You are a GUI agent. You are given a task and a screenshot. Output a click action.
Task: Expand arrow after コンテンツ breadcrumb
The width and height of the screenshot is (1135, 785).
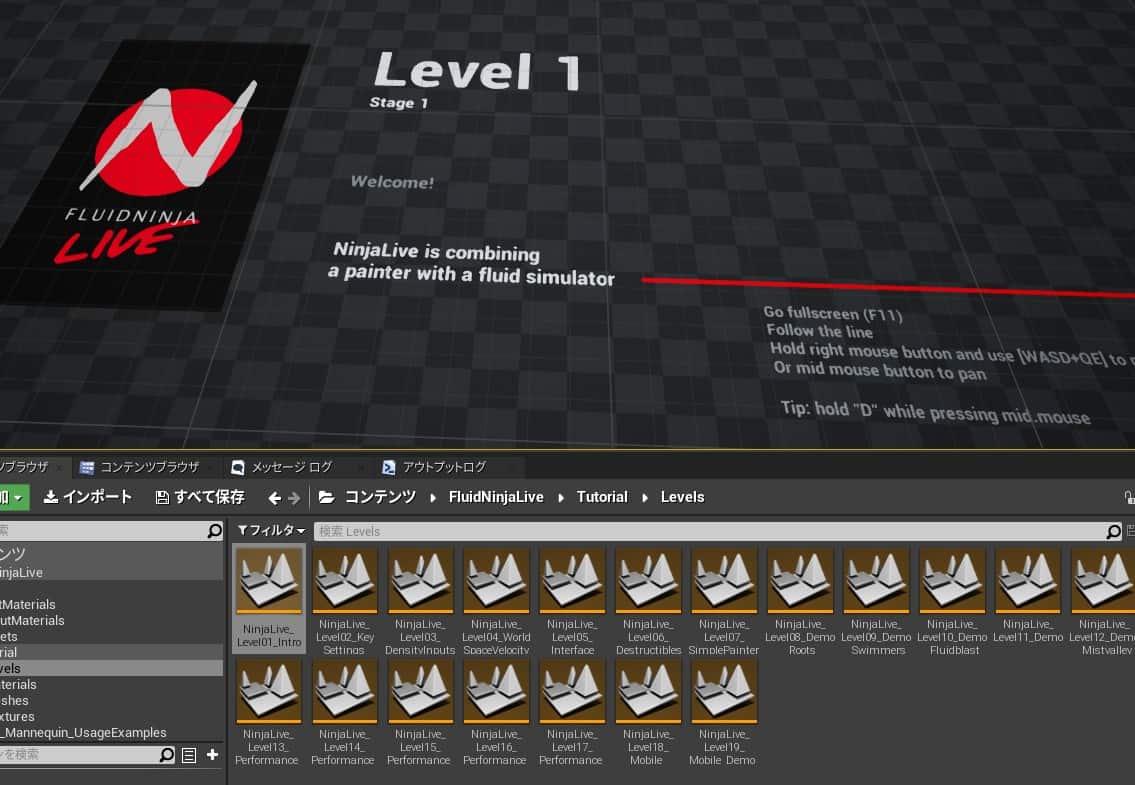(433, 498)
